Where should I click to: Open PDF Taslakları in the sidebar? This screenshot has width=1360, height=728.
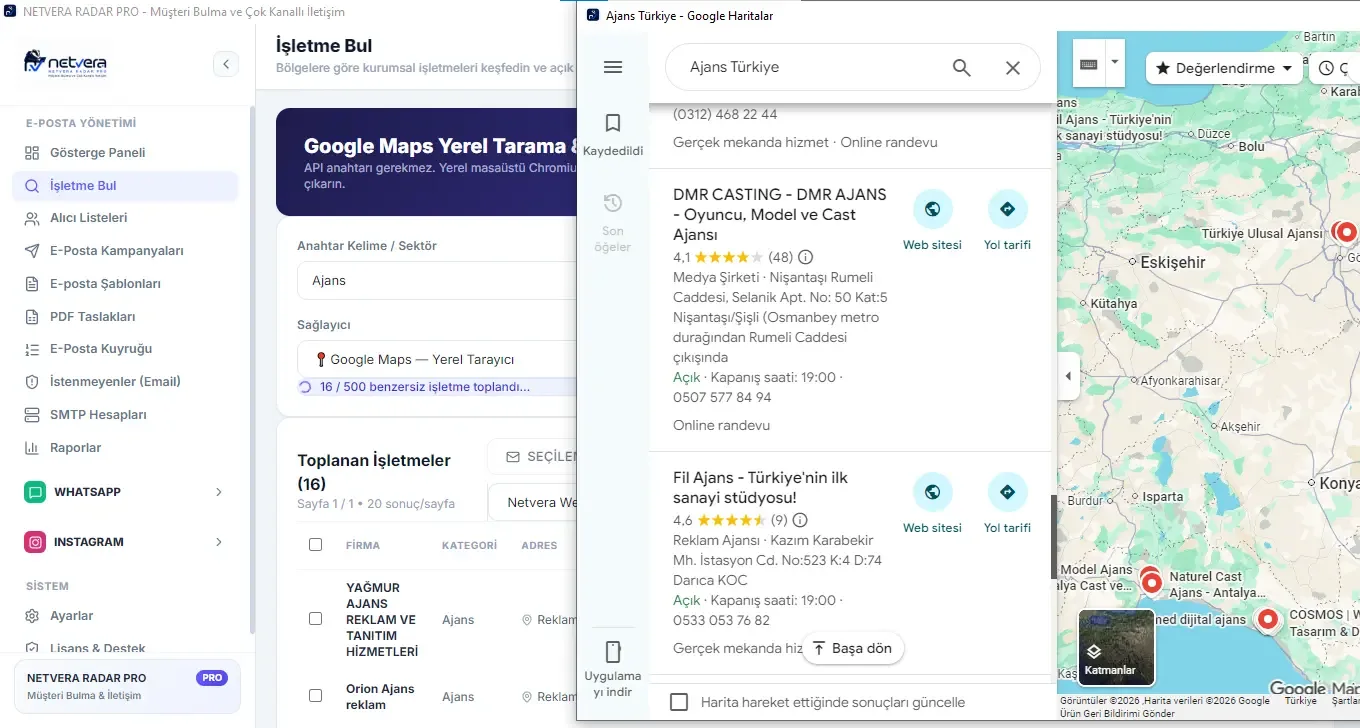coord(125,317)
